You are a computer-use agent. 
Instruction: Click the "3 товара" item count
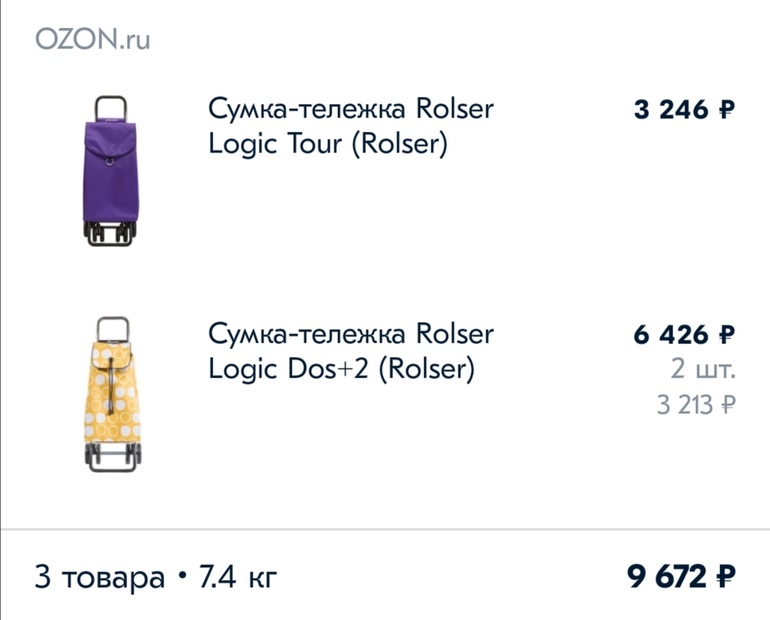click(x=99, y=577)
